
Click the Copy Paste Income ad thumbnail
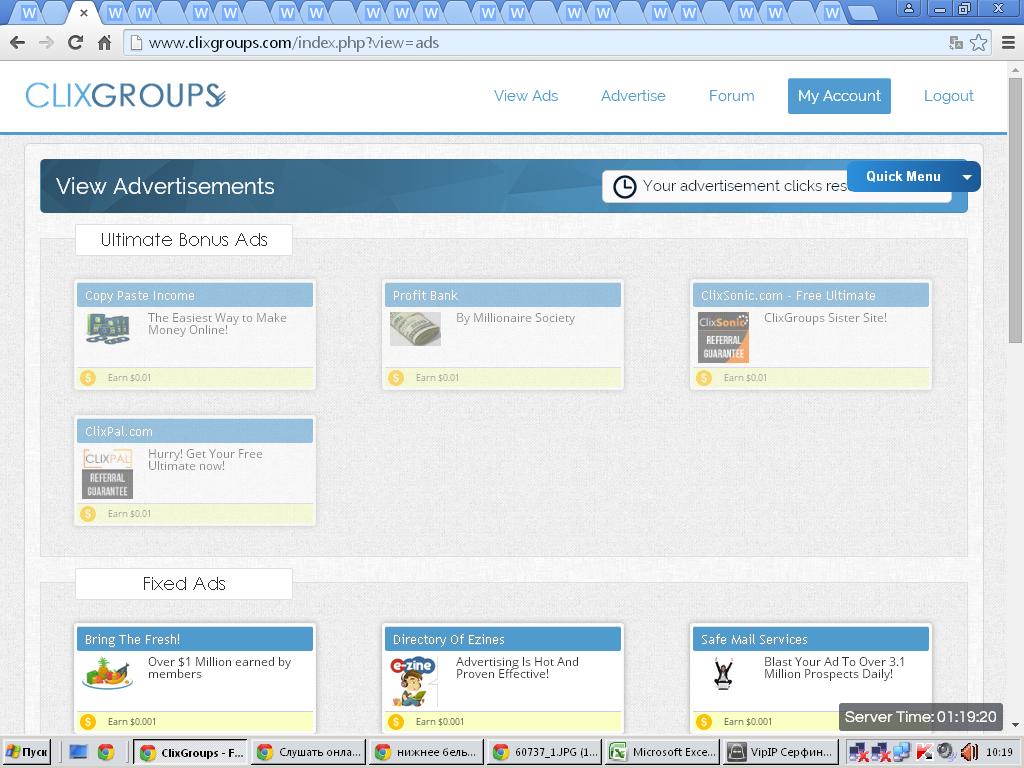[108, 328]
